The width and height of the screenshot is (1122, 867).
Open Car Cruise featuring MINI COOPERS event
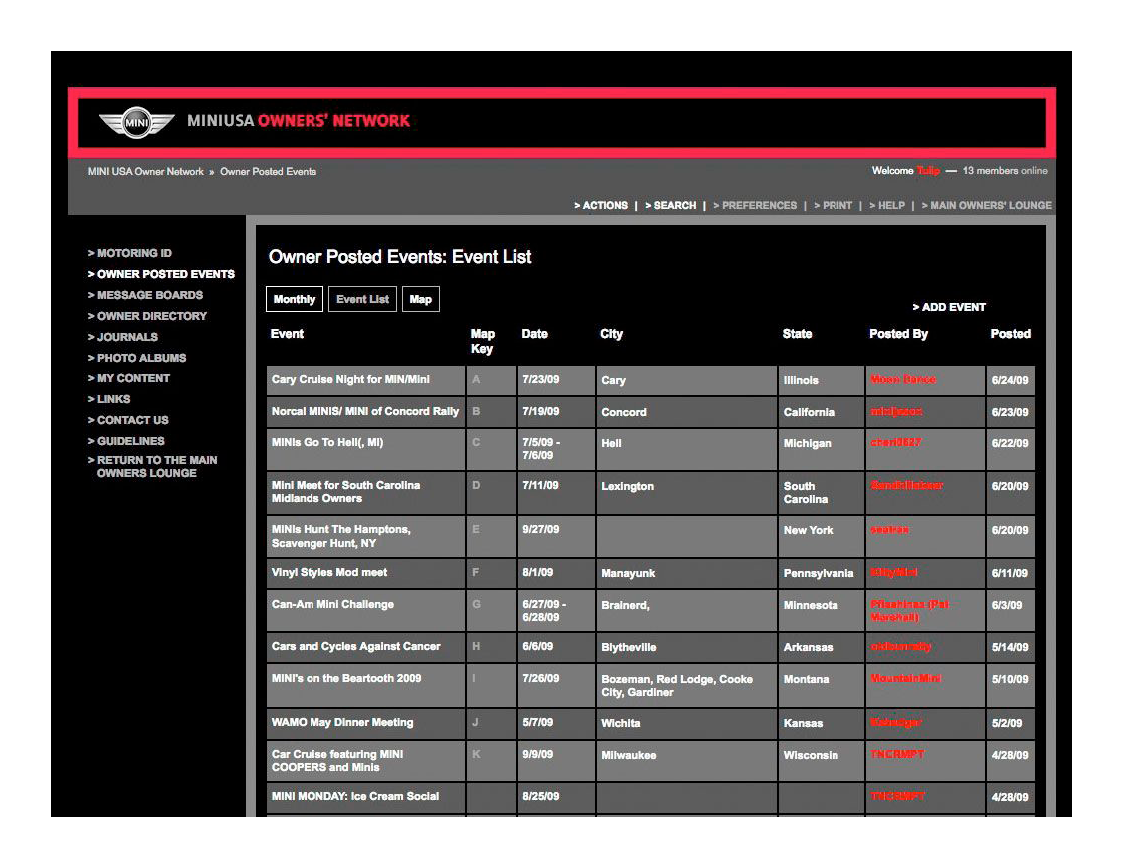coord(337,760)
